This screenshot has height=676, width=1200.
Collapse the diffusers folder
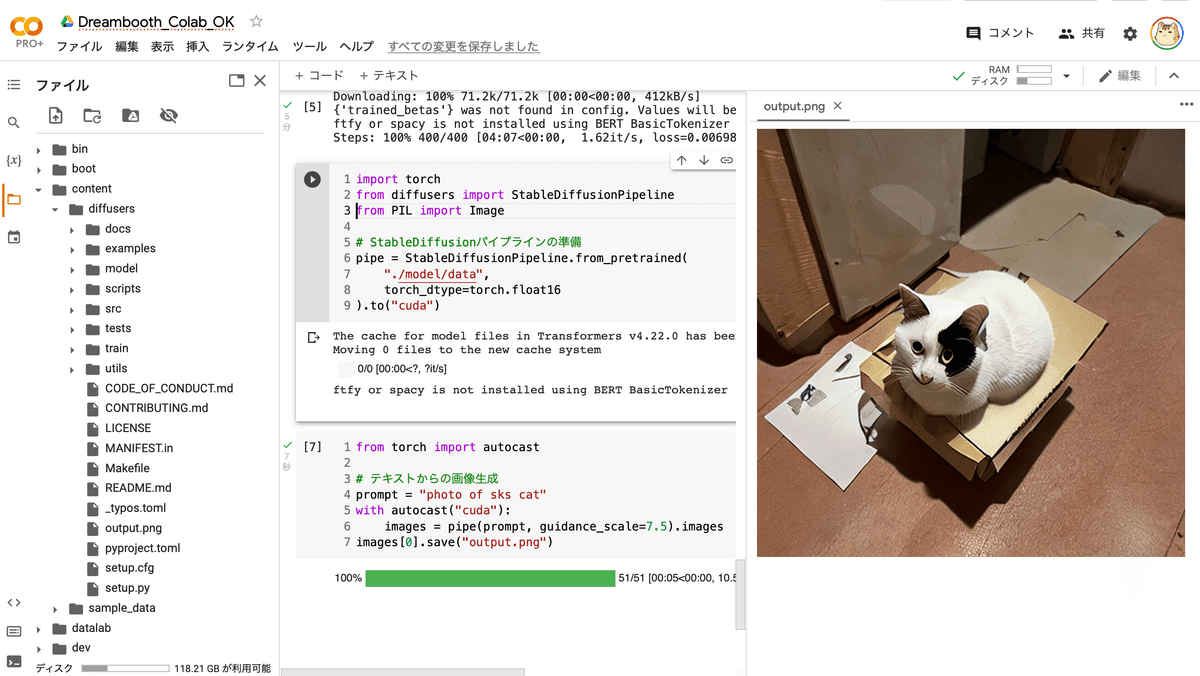56,209
